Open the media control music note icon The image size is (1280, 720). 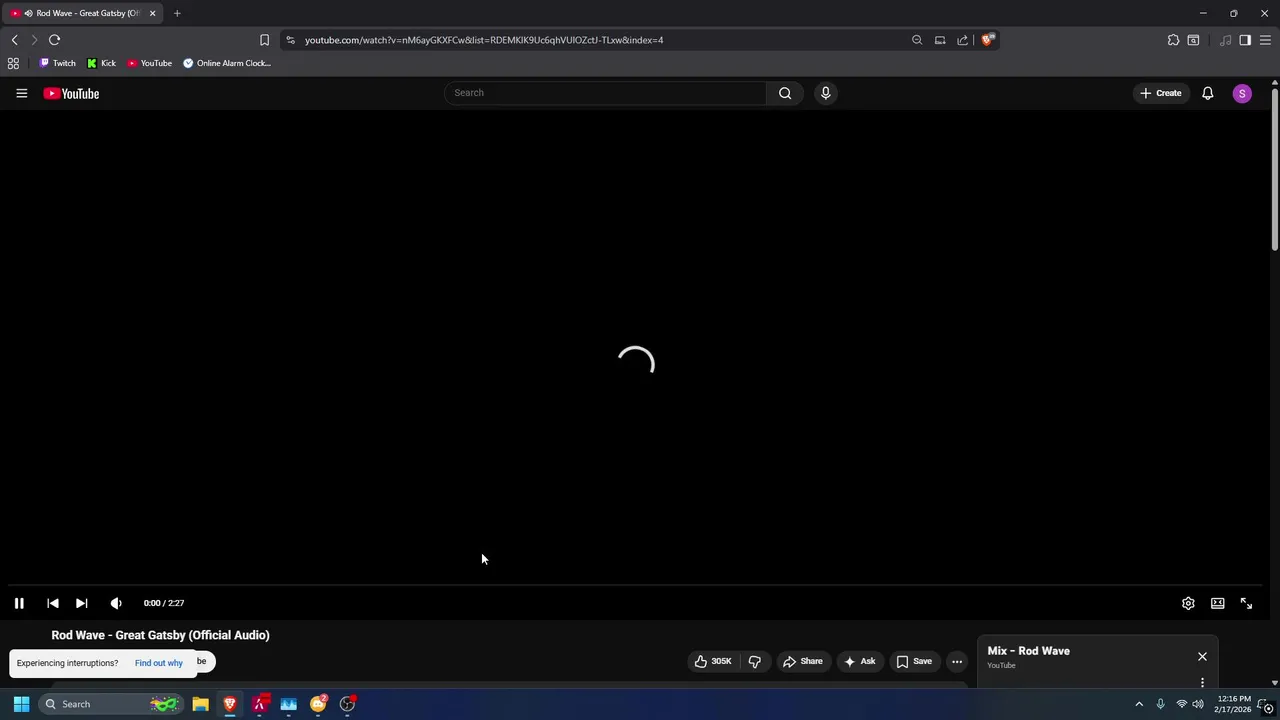(1225, 40)
